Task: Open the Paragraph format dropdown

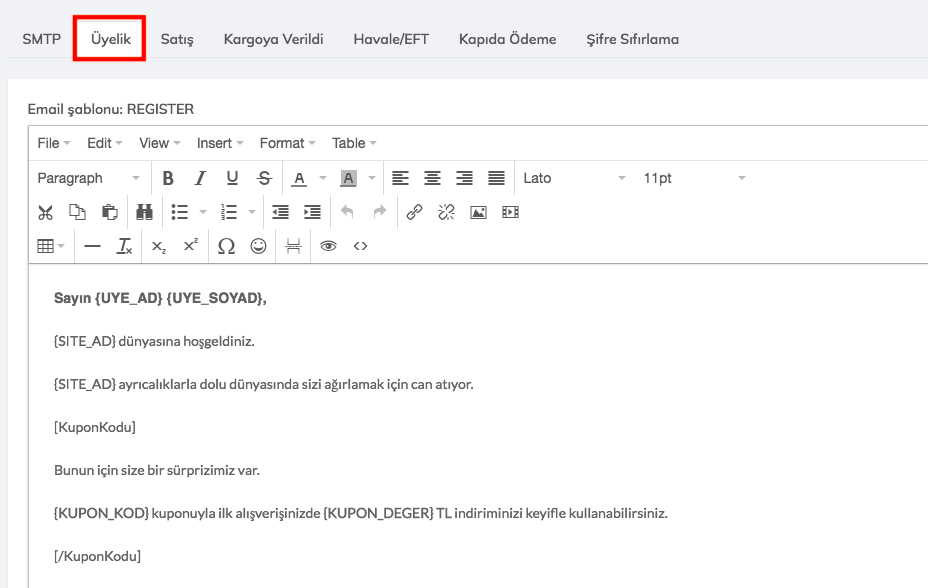Action: coord(88,178)
